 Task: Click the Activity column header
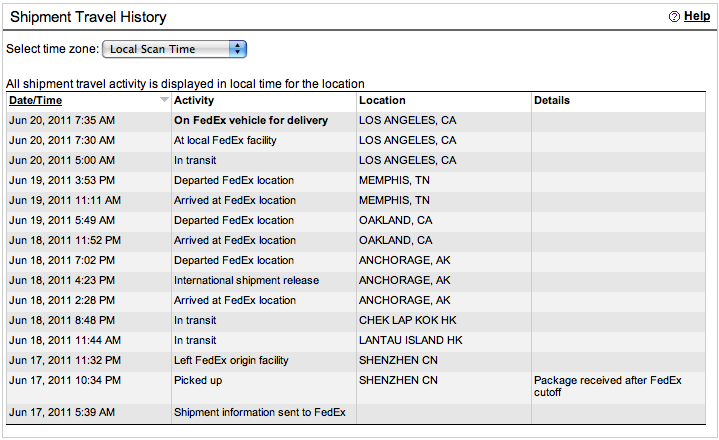pos(193,100)
